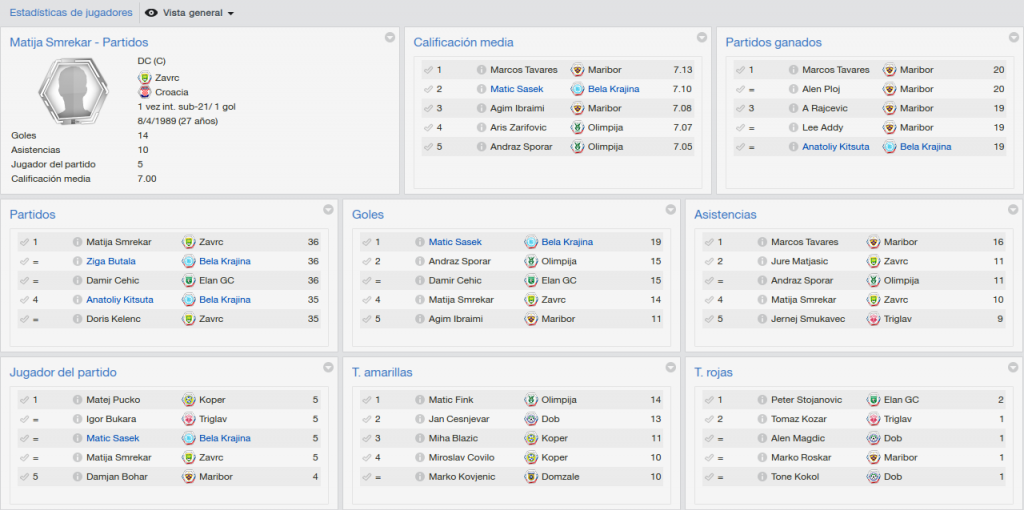Open Anatoliy Kitsuta link in Partidos ganados
This screenshot has height=510, width=1024.
click(x=836, y=147)
